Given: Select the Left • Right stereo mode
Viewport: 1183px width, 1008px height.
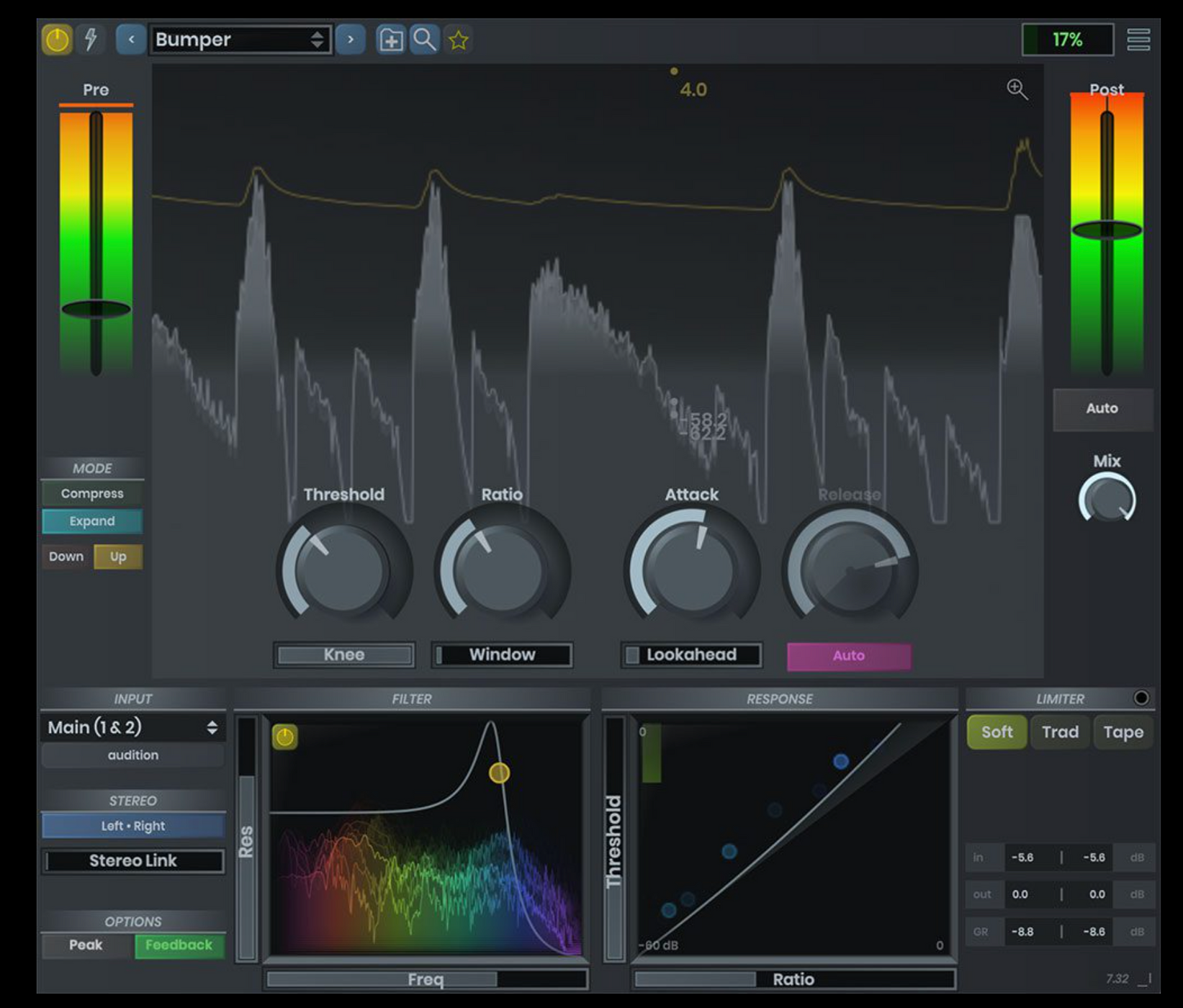Looking at the screenshot, I should click(132, 825).
